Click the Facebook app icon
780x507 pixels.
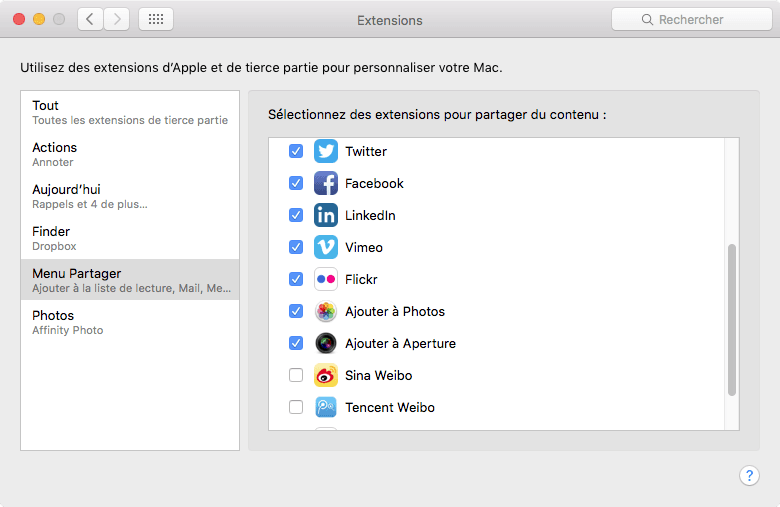pos(326,183)
